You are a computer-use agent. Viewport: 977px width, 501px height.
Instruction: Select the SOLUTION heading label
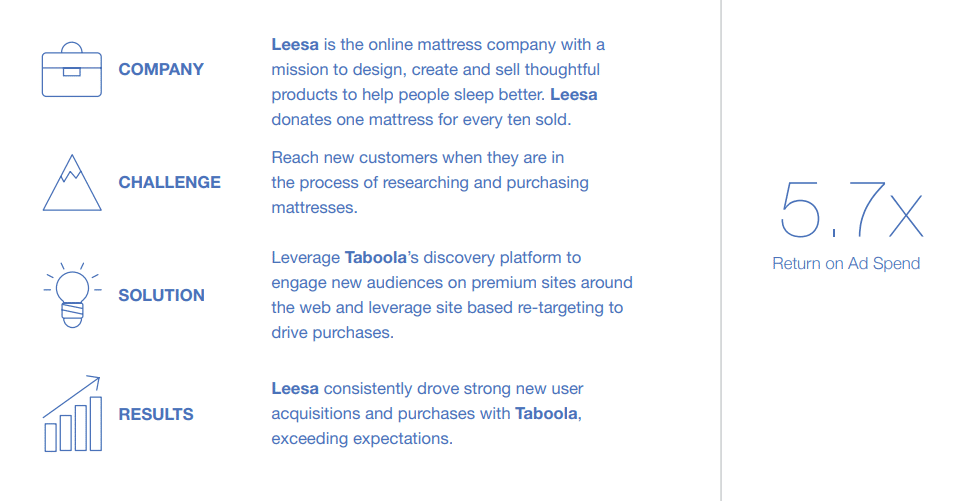[x=161, y=295]
